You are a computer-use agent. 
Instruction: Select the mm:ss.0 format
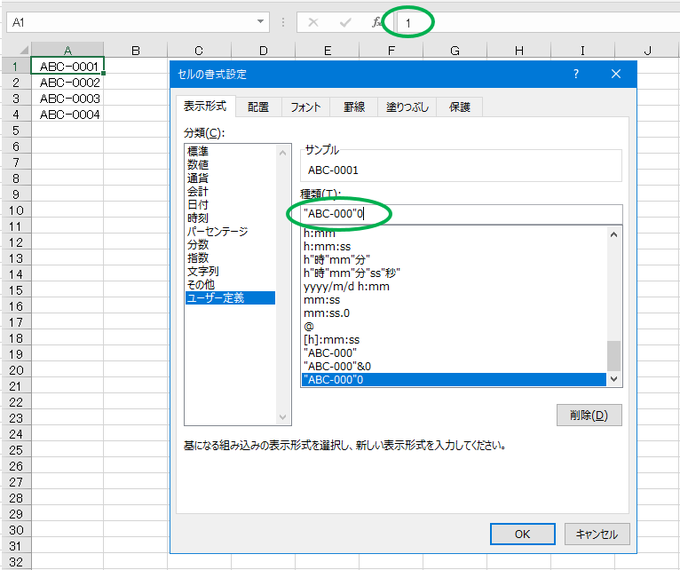coord(454,313)
